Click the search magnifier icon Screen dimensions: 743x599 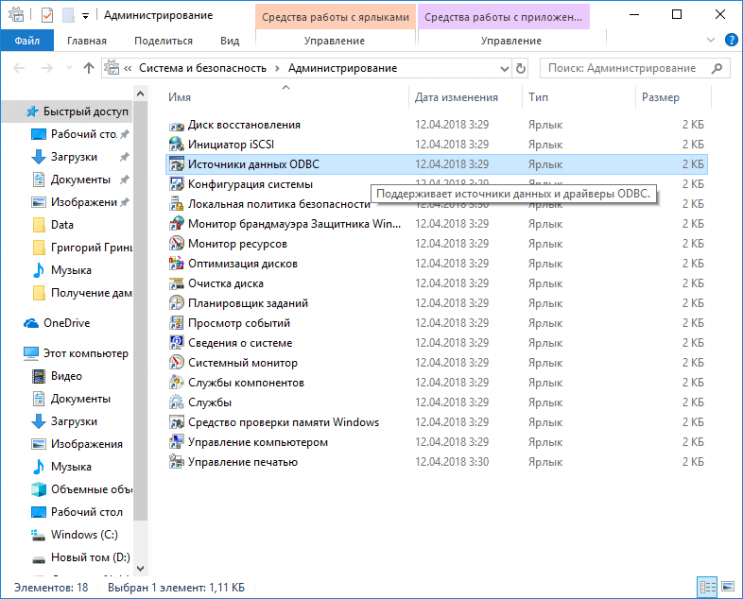pos(716,68)
